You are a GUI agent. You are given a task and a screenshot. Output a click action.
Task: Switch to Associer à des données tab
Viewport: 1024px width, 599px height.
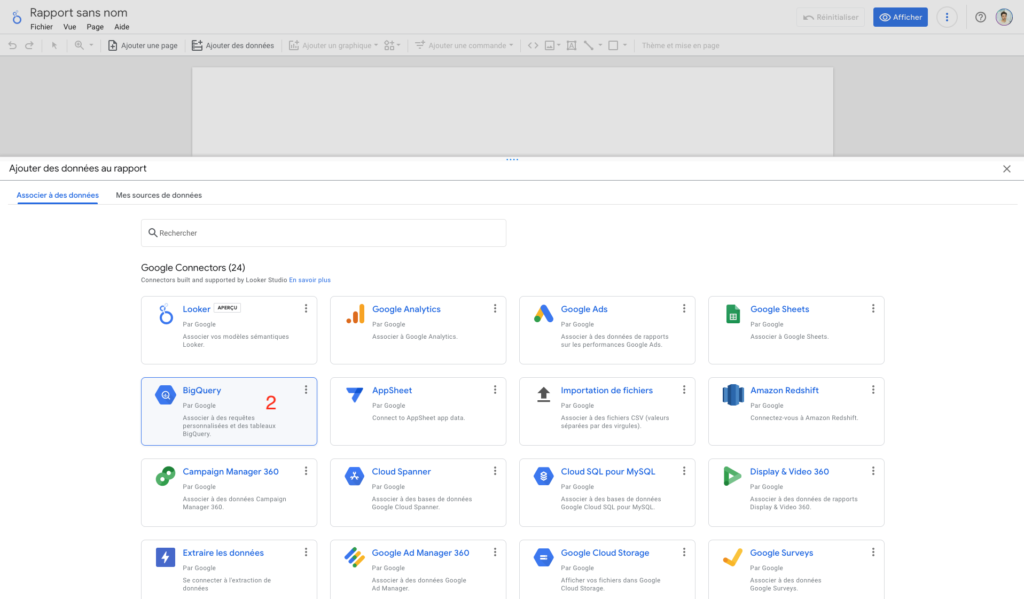click(x=57, y=195)
